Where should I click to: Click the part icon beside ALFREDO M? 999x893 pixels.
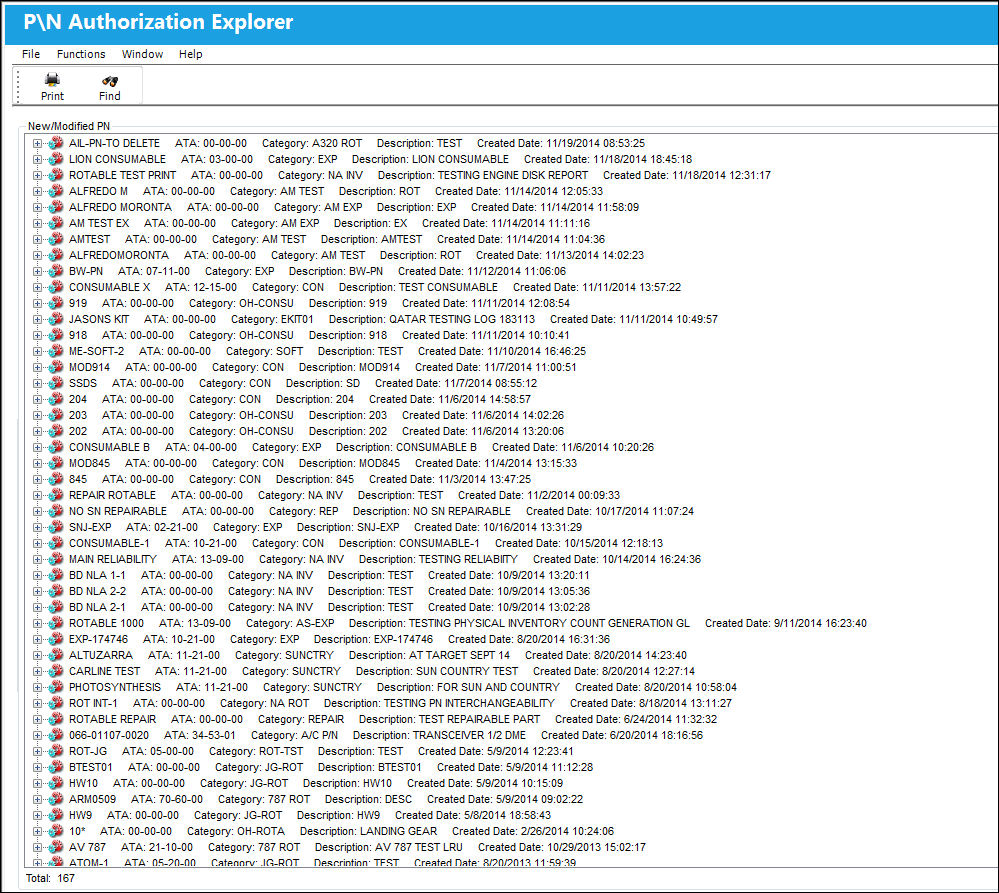click(56, 190)
